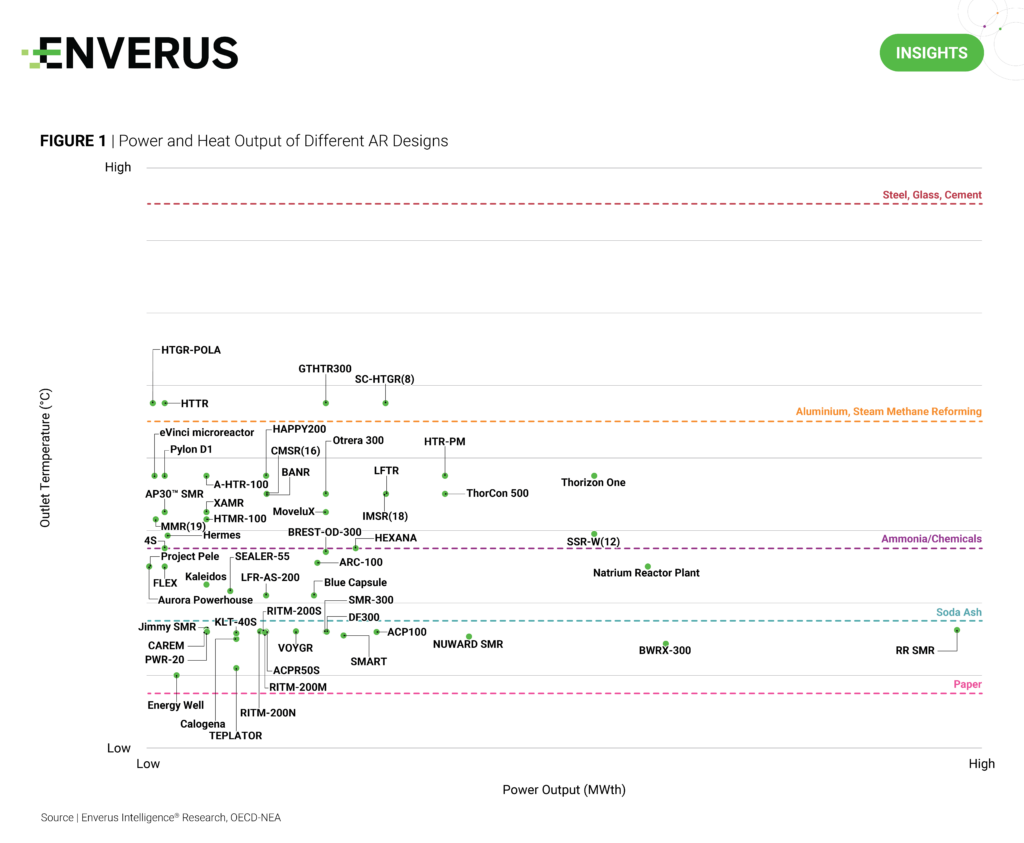Screen dimensions: 1024x843
Task: Select the Aluminium, Steam Methane Reforming label
Action: tap(888, 411)
